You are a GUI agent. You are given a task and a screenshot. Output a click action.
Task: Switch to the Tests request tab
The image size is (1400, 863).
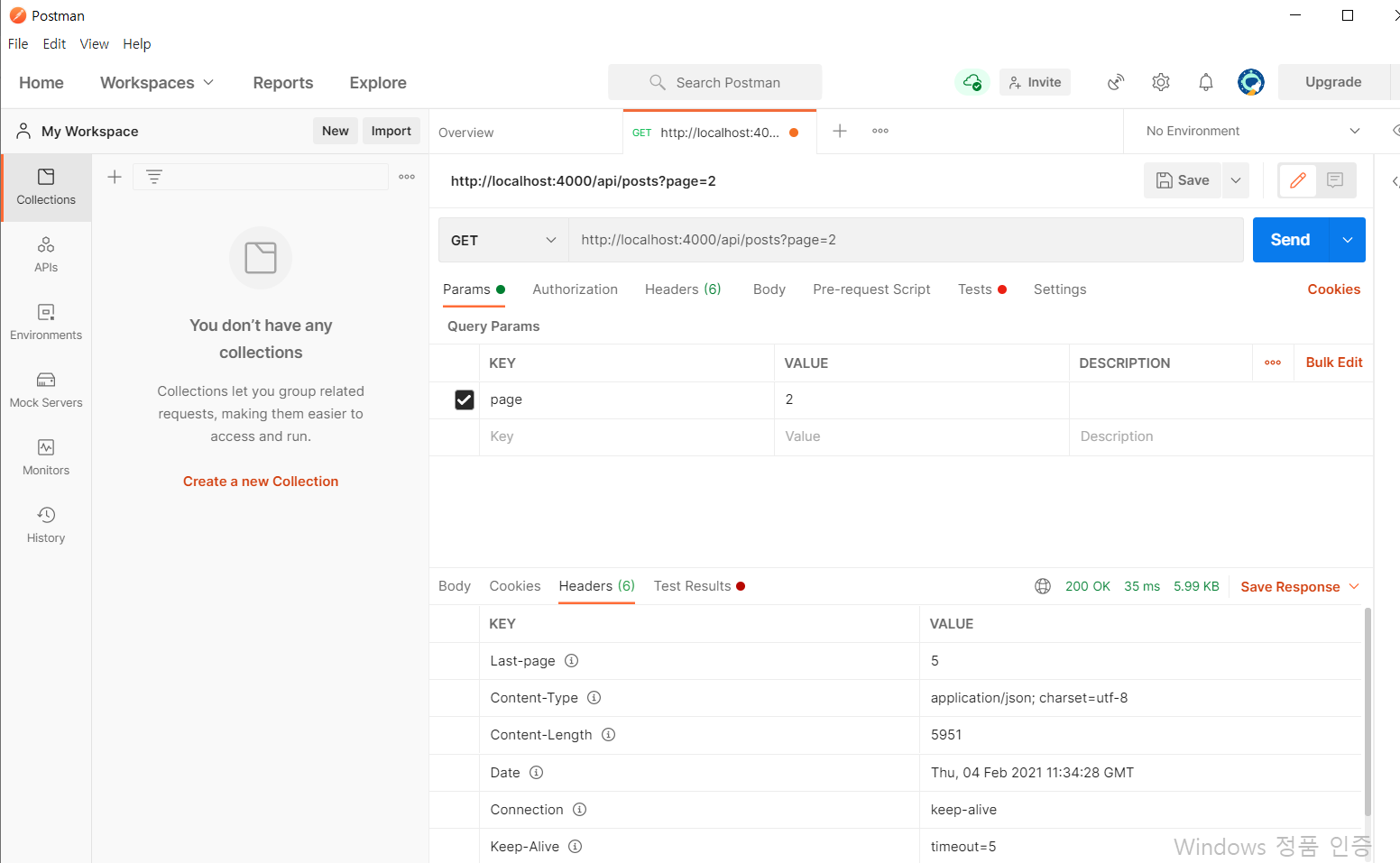pyautogui.click(x=981, y=289)
